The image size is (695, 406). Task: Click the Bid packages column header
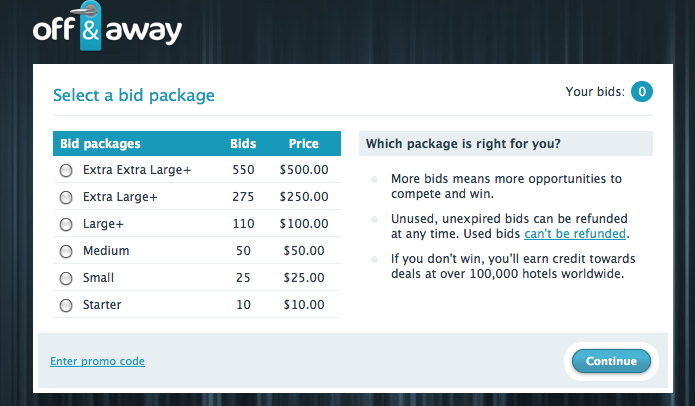100,144
